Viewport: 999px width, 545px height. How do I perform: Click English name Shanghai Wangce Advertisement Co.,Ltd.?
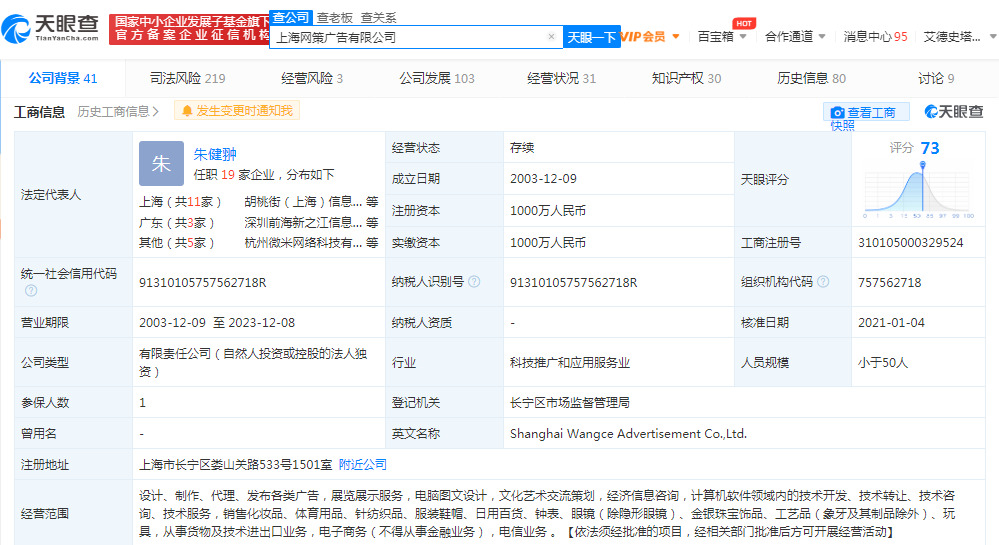pyautogui.click(x=628, y=433)
